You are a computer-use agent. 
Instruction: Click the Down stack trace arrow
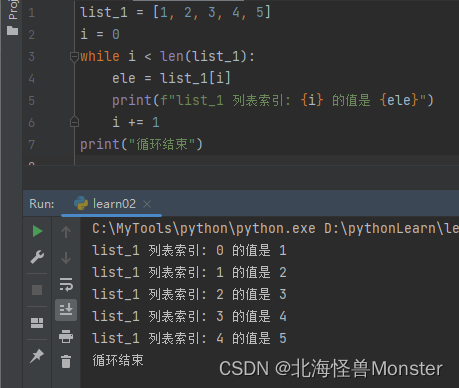66,258
